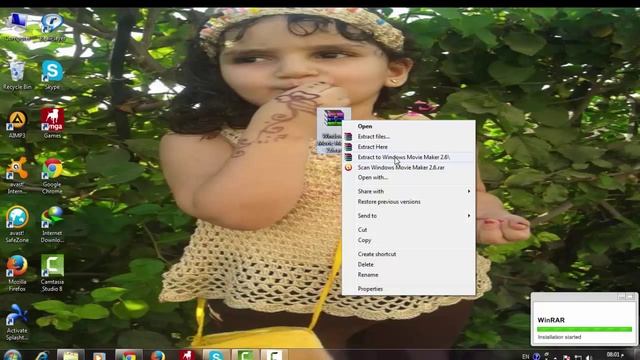Click the network tray icon
The height and width of the screenshot is (360, 640).
(x=578, y=358)
